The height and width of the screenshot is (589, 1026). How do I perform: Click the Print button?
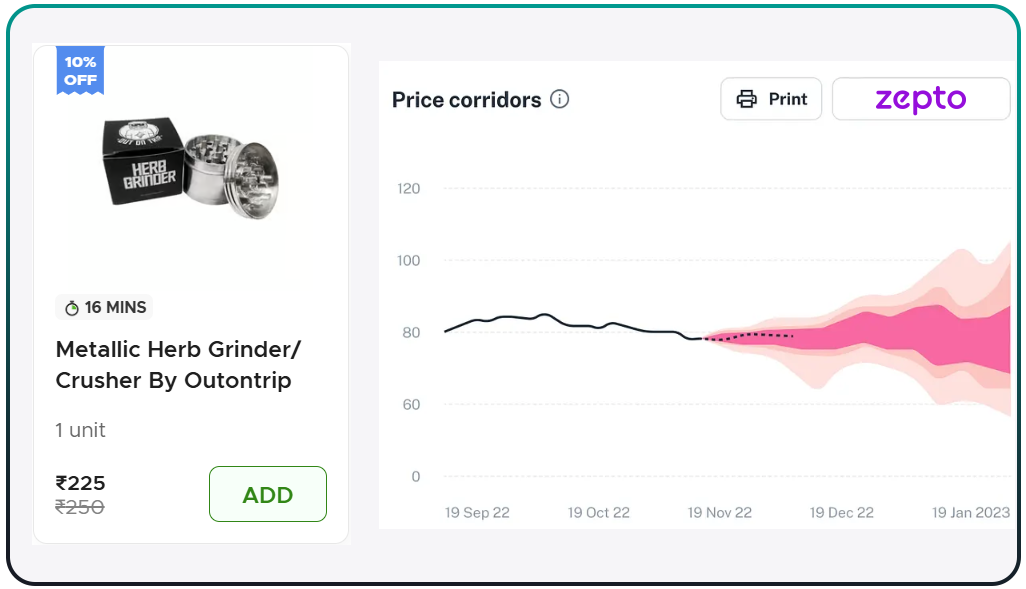(x=771, y=98)
